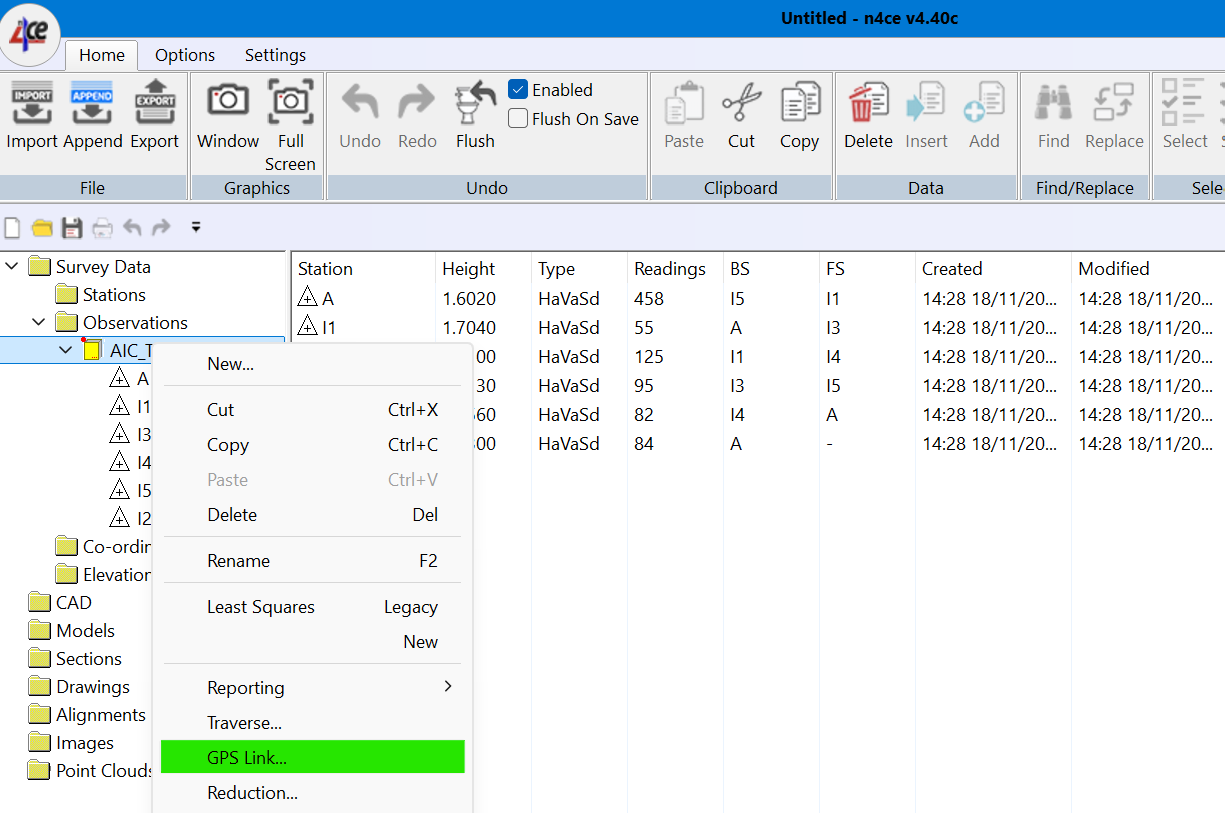This screenshot has width=1225, height=813.
Task: Select the Stations tree folder
Action: click(x=100, y=295)
